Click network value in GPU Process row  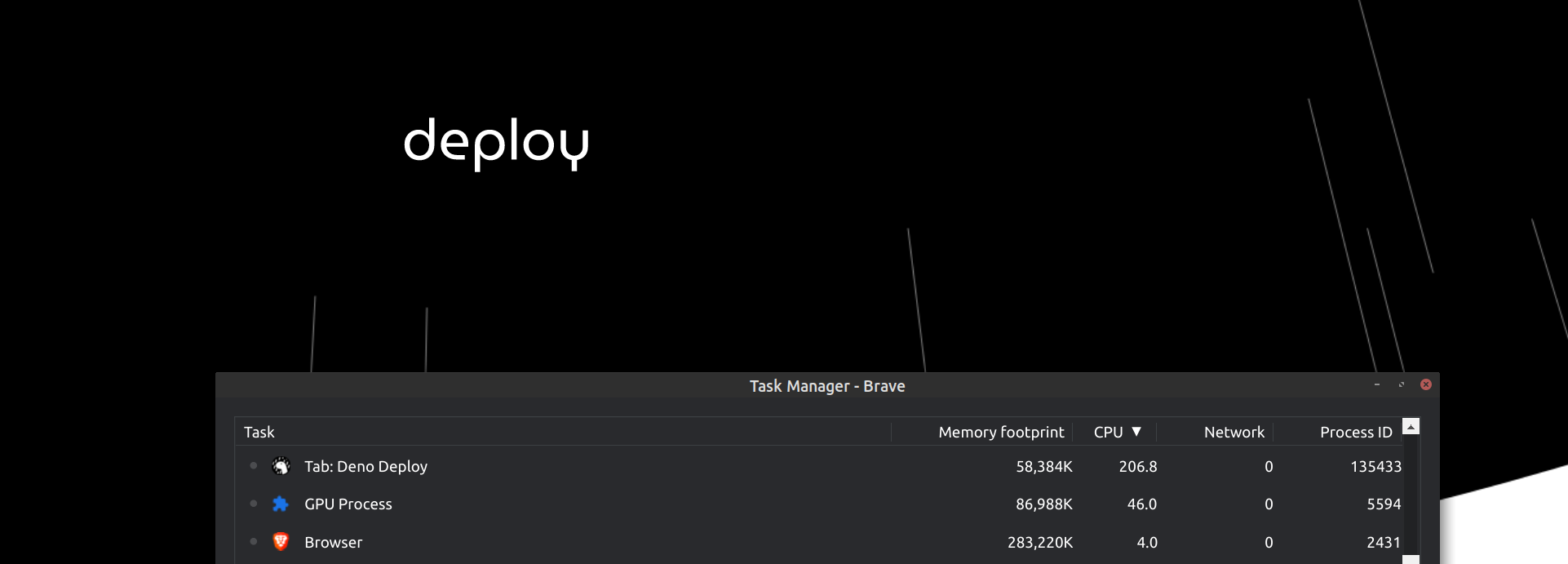point(1269,504)
